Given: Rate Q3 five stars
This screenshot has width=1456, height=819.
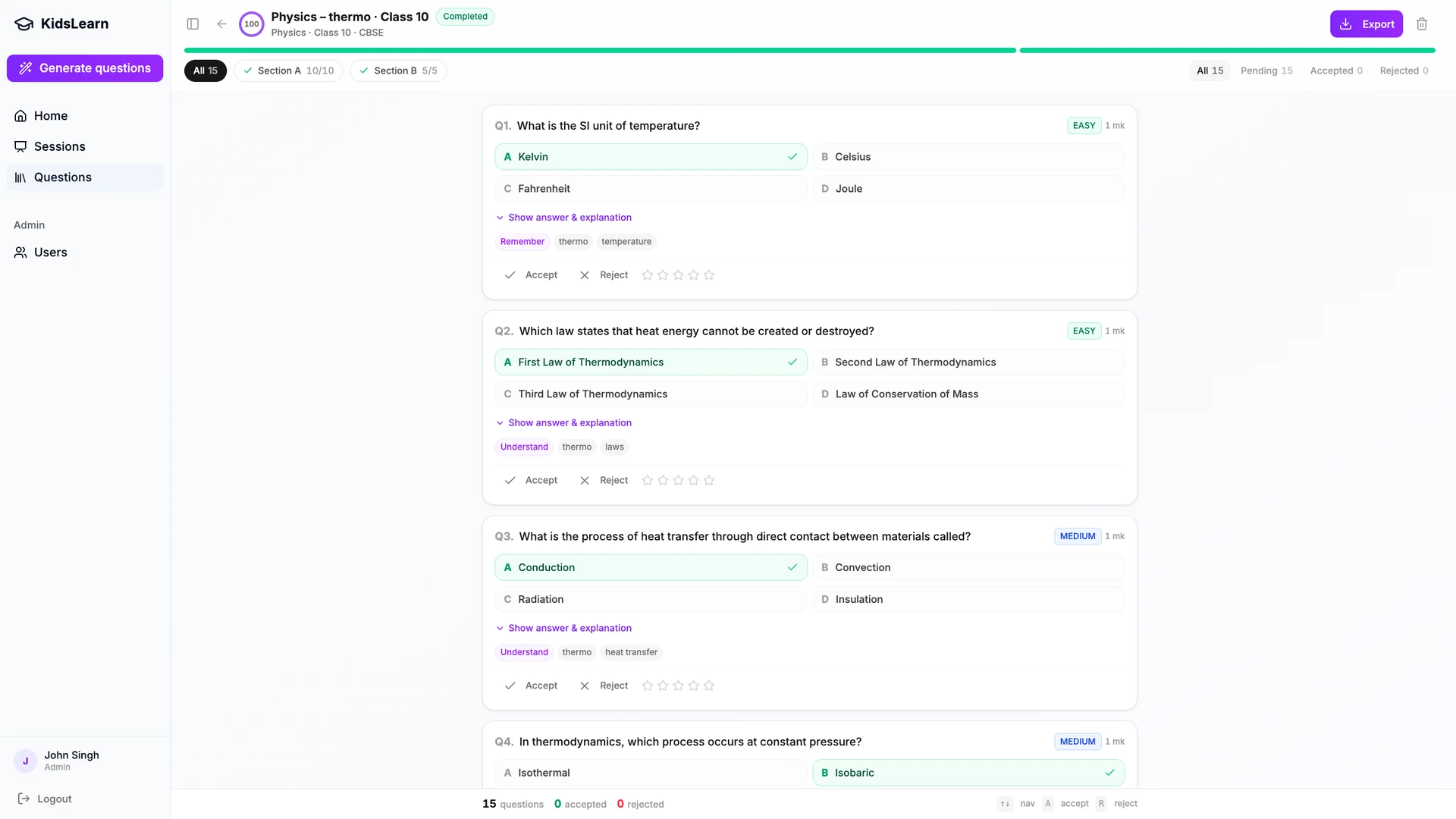Looking at the screenshot, I should click(x=709, y=686).
